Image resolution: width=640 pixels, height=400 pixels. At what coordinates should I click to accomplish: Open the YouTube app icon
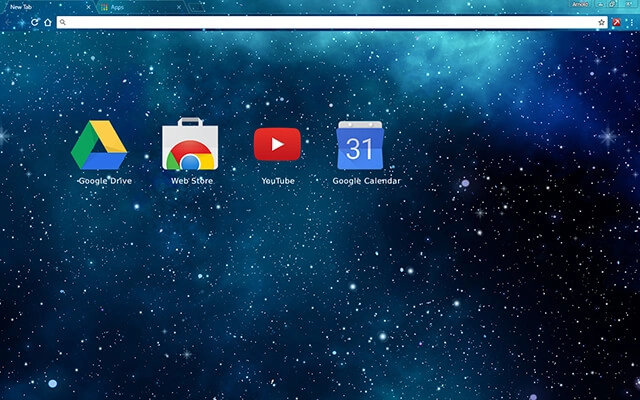277,144
